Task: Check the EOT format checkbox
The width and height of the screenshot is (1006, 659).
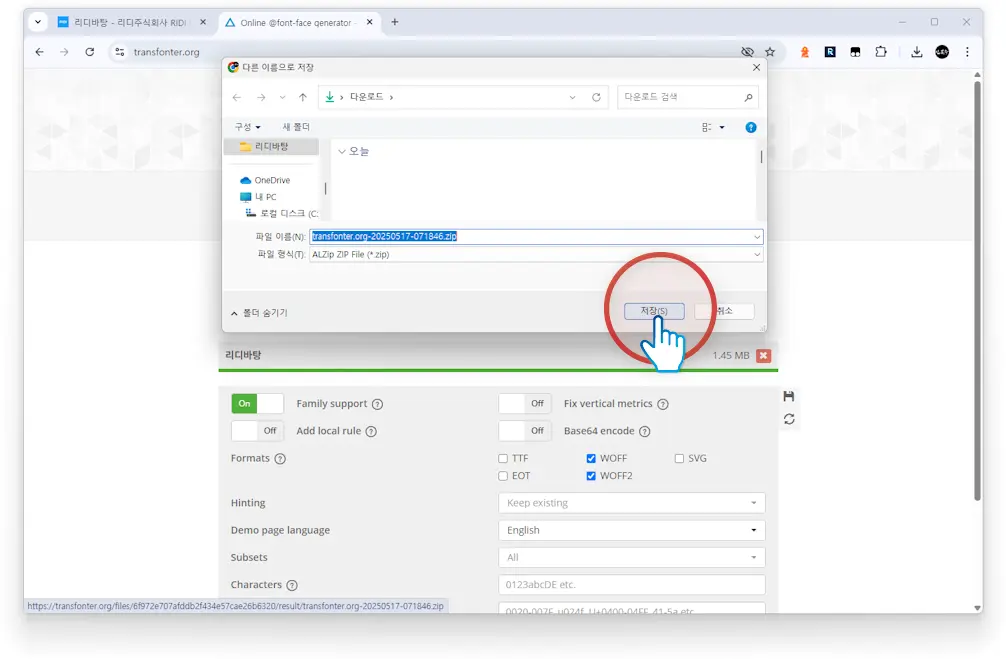Action: [x=503, y=475]
